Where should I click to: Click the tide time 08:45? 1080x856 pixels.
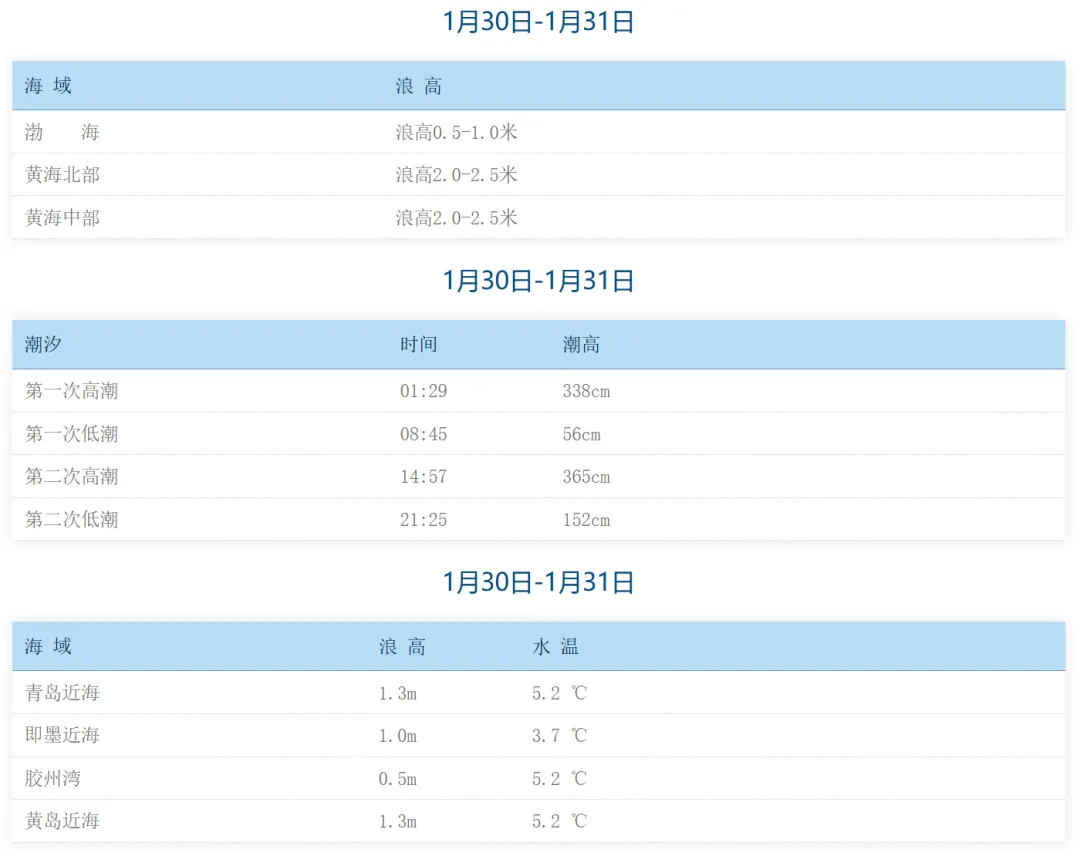(x=424, y=434)
